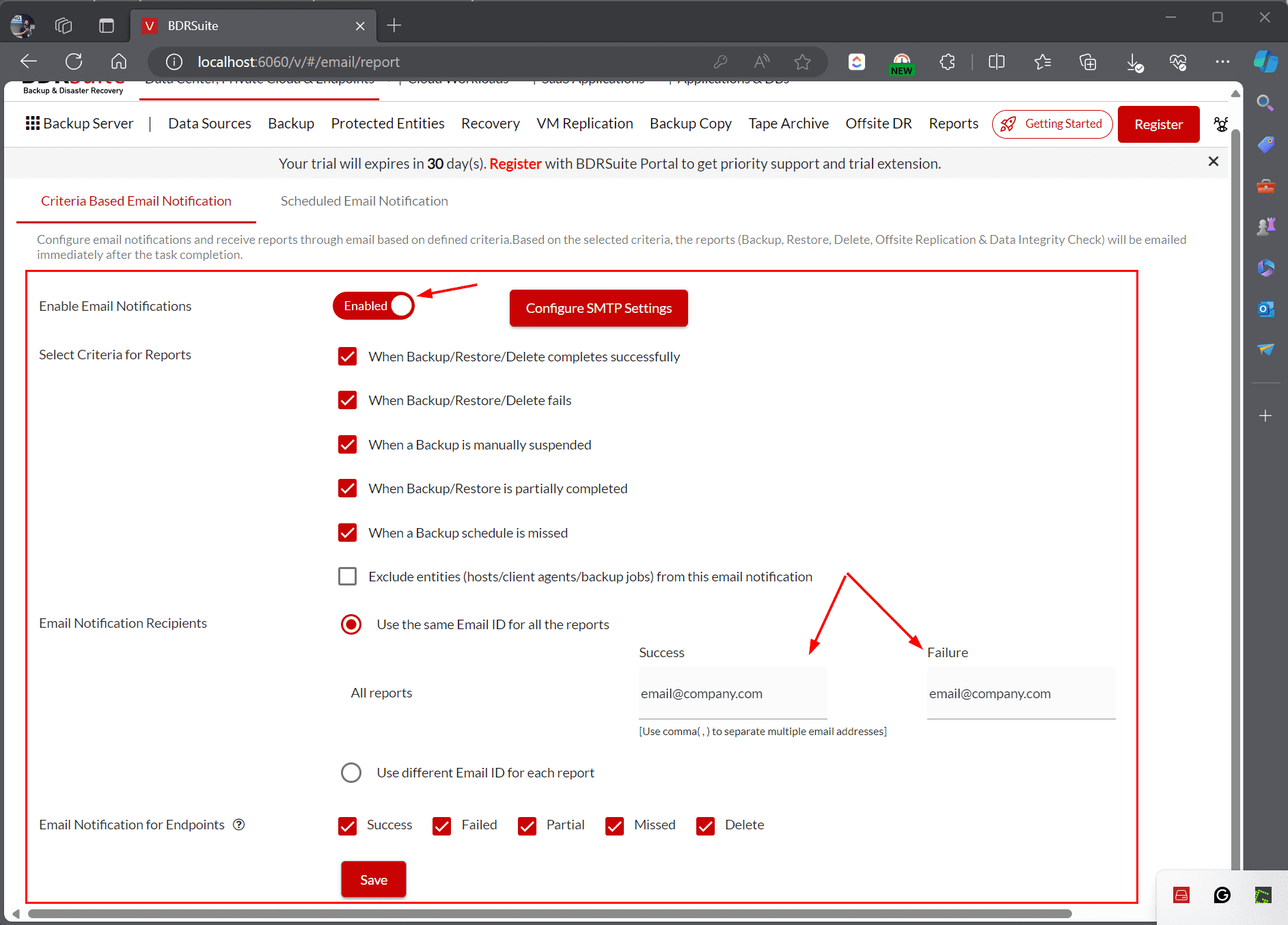Open browser tab actions menu icon
1288x925 pixels.
click(106, 26)
